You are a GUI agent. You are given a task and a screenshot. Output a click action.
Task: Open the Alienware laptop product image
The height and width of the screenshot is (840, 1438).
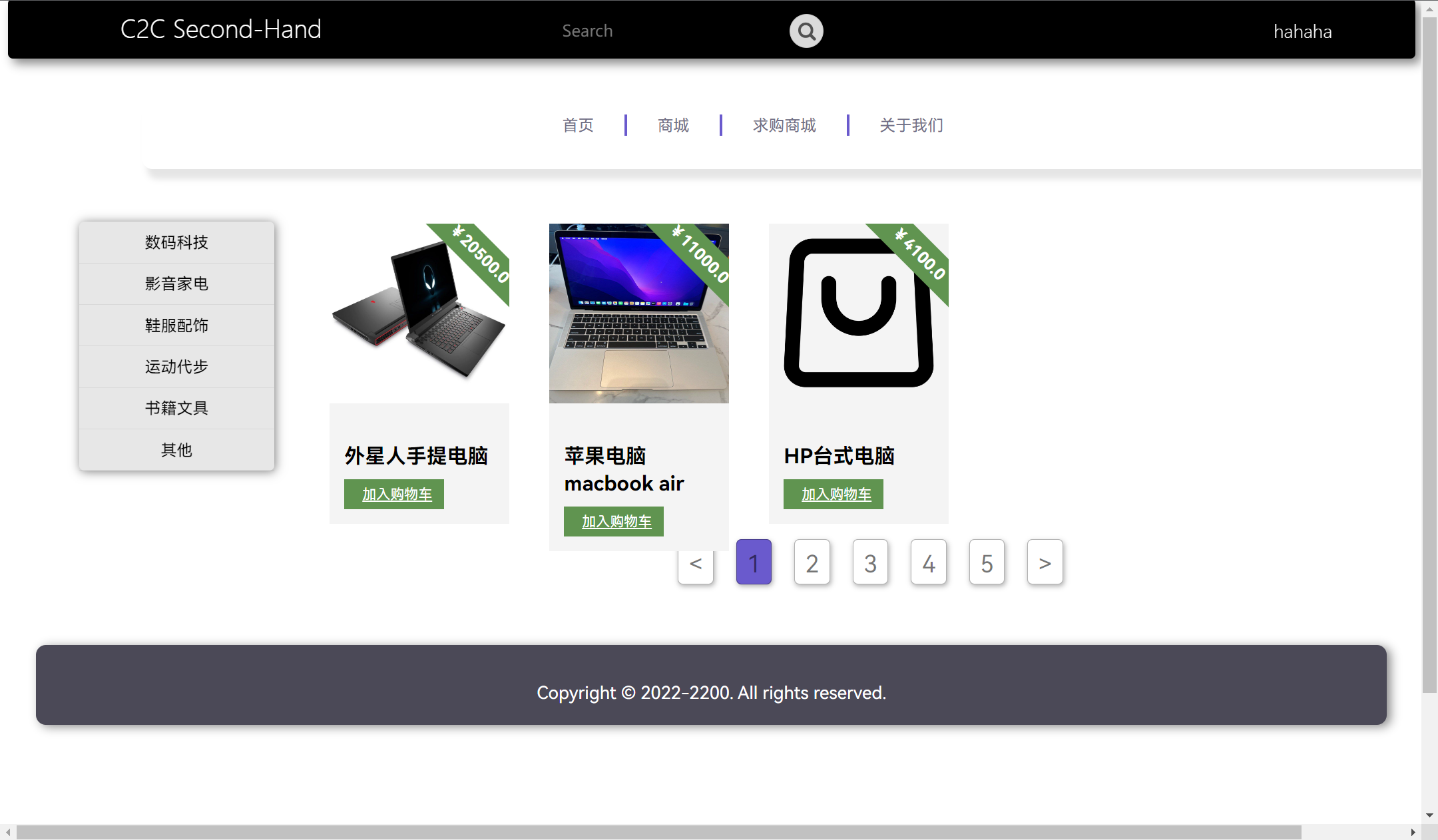419,314
